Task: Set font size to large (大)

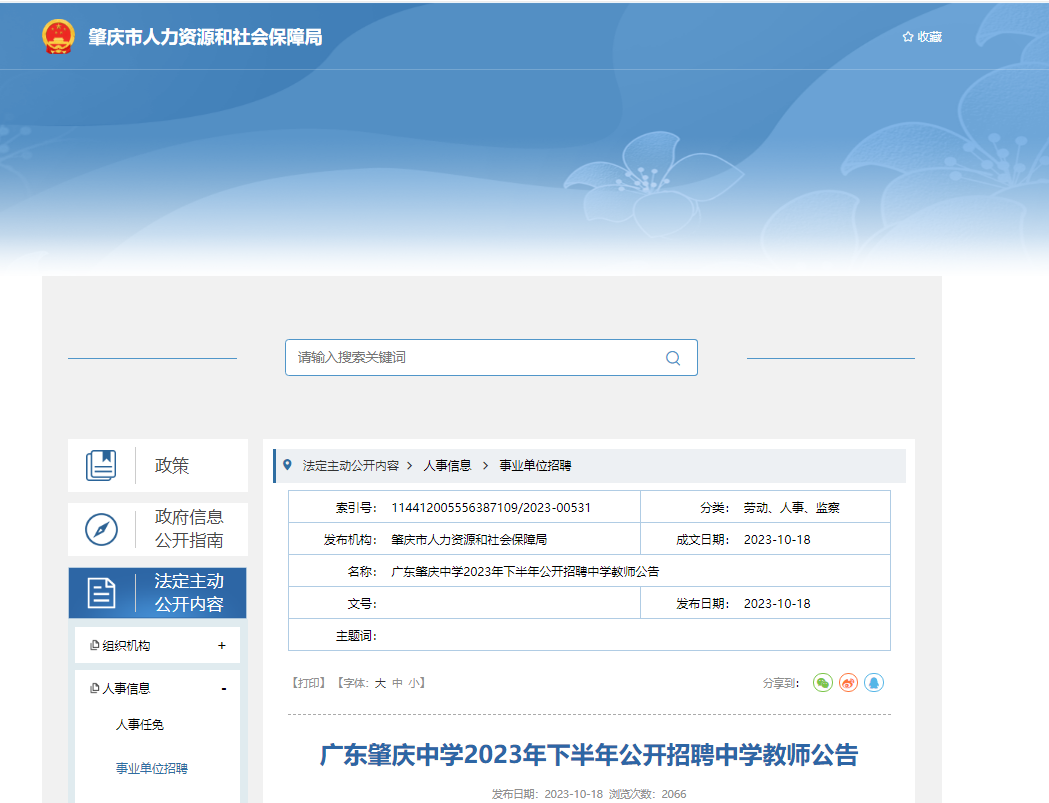Action: 380,683
